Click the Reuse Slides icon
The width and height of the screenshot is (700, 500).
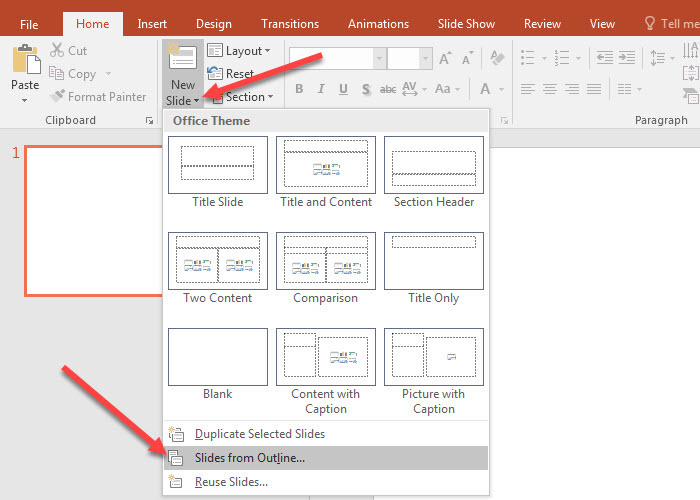coord(175,481)
